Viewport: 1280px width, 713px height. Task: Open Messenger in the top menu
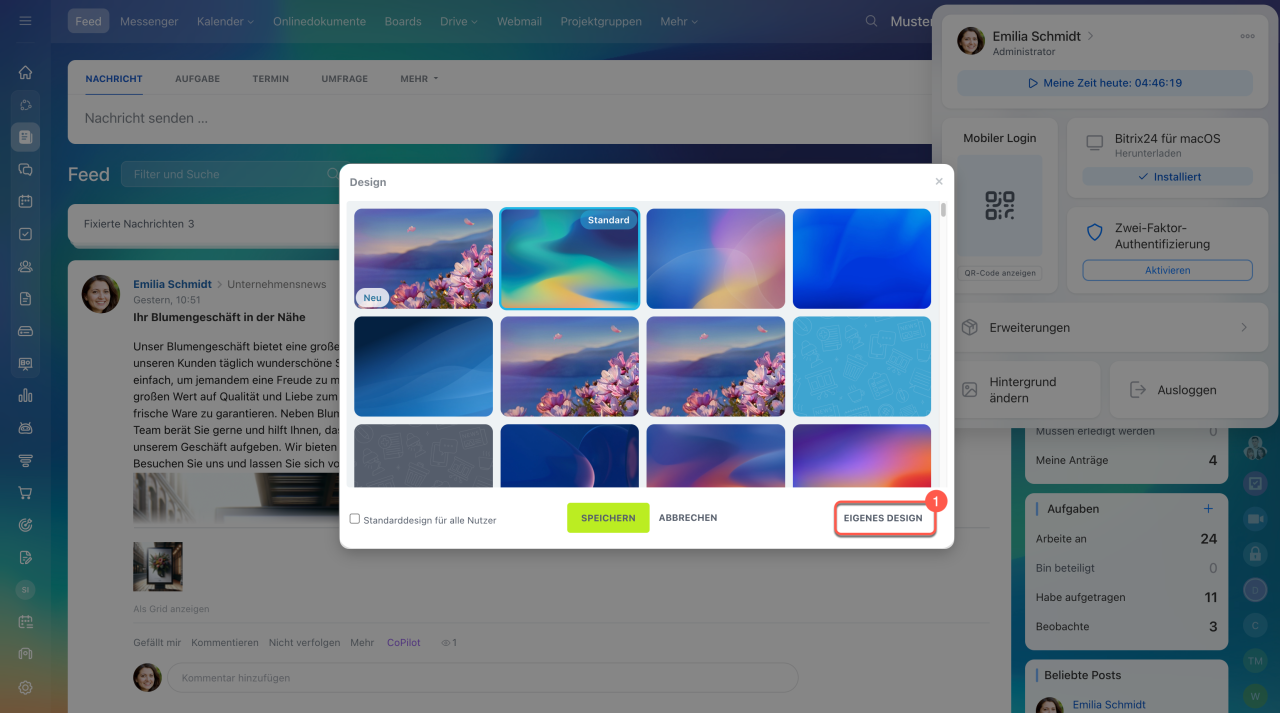149,21
